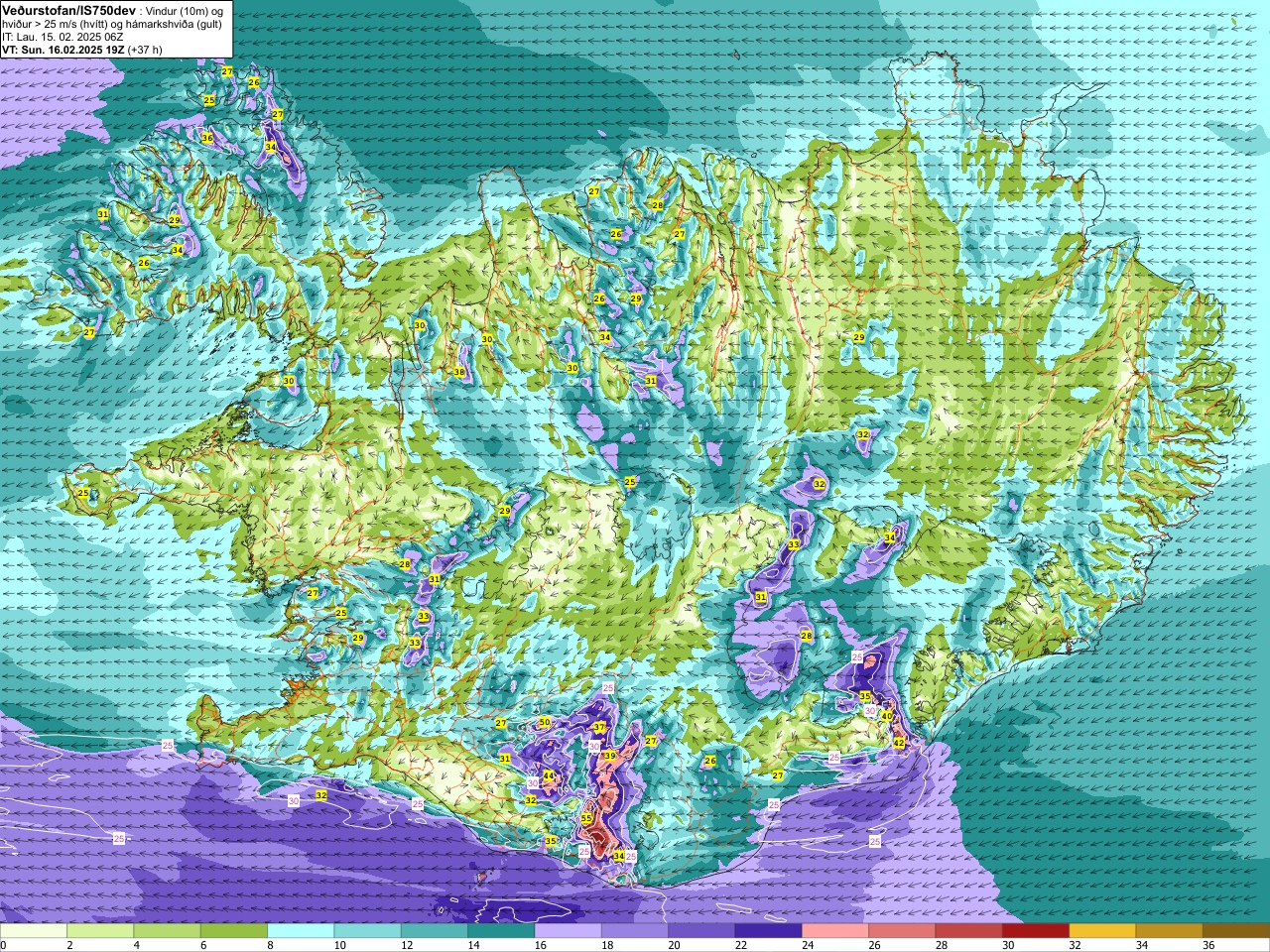Click the 18–20 m/s medium purple legend swatch
The width and height of the screenshot is (1270, 952).
pyautogui.click(x=635, y=931)
